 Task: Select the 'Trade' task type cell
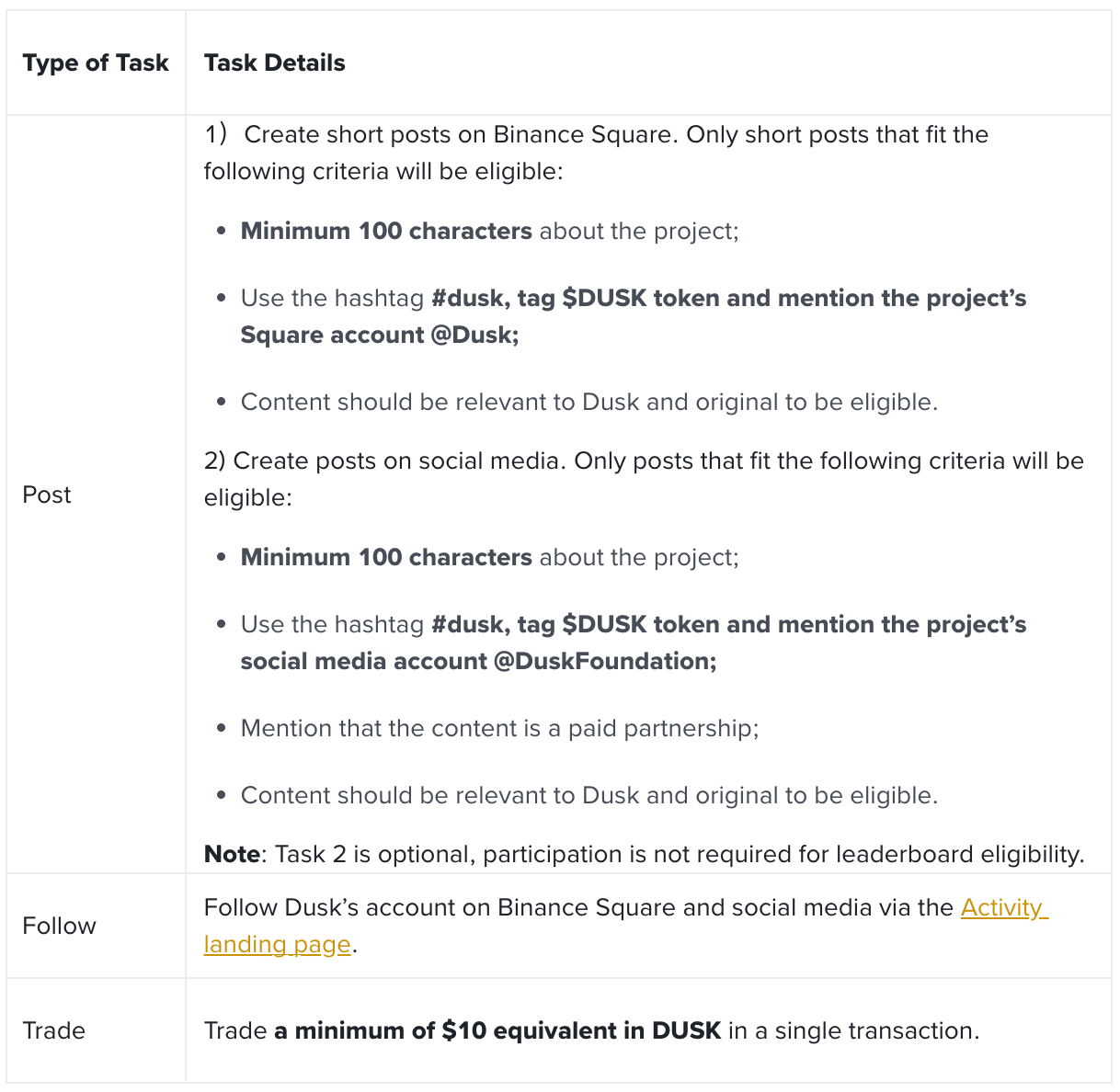click(x=53, y=1030)
